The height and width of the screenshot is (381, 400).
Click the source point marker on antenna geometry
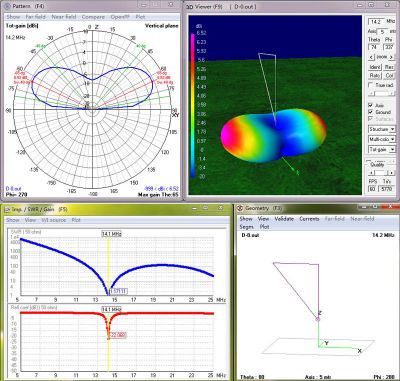coord(318,319)
